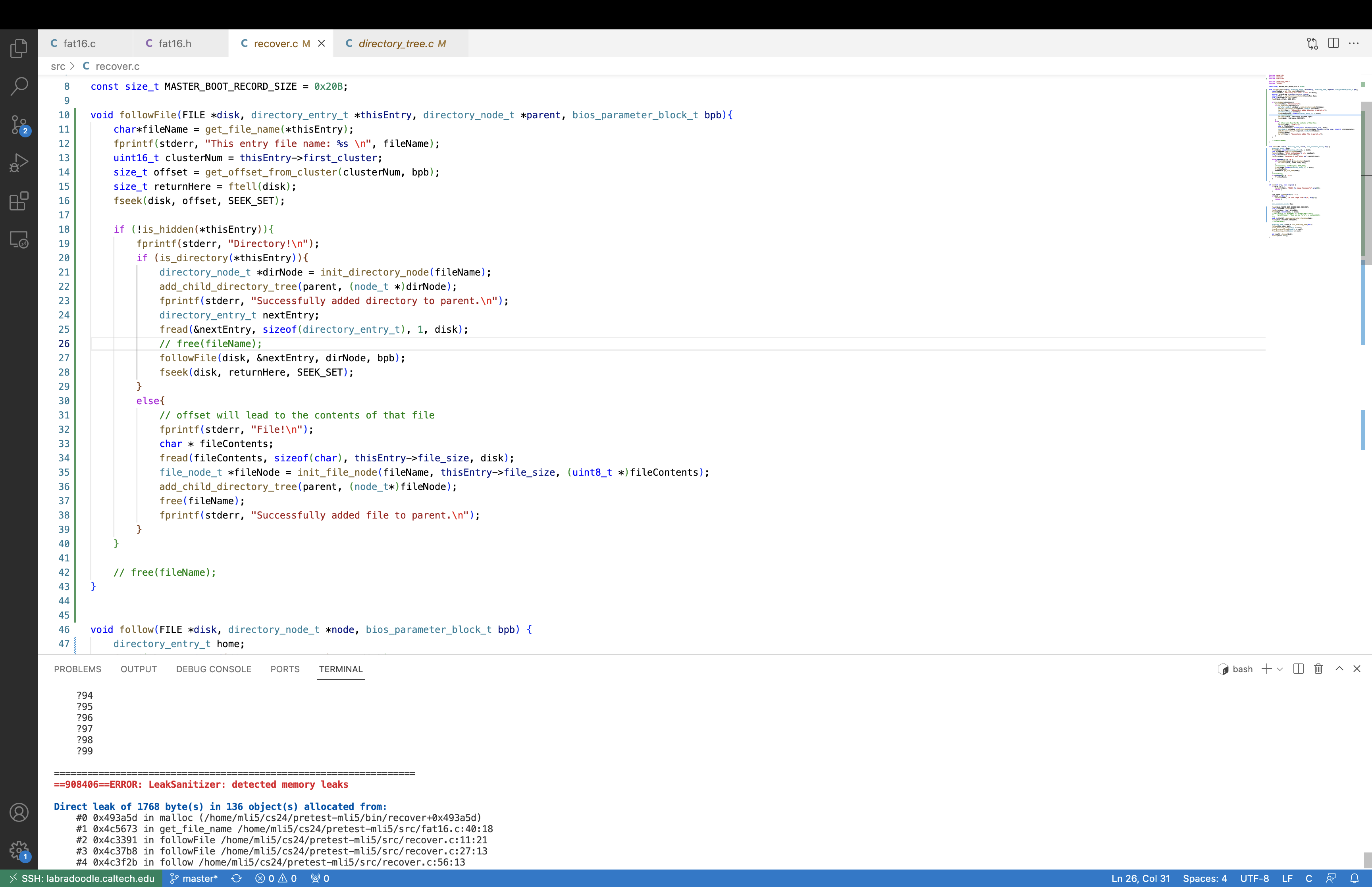
Task: Open Source Control with 2 changes
Action: tap(18, 124)
